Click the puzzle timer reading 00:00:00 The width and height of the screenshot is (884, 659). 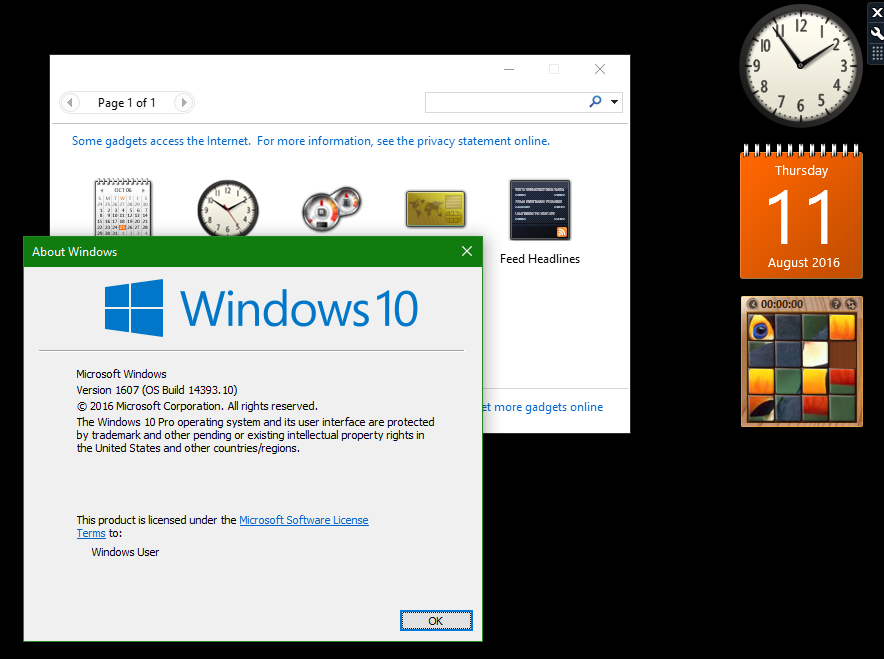pyautogui.click(x=782, y=304)
